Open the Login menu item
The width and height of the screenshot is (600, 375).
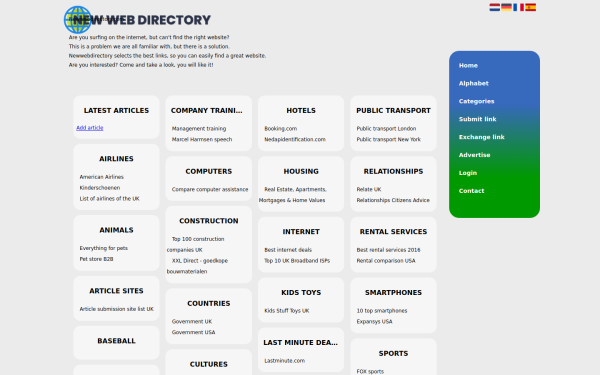click(468, 173)
